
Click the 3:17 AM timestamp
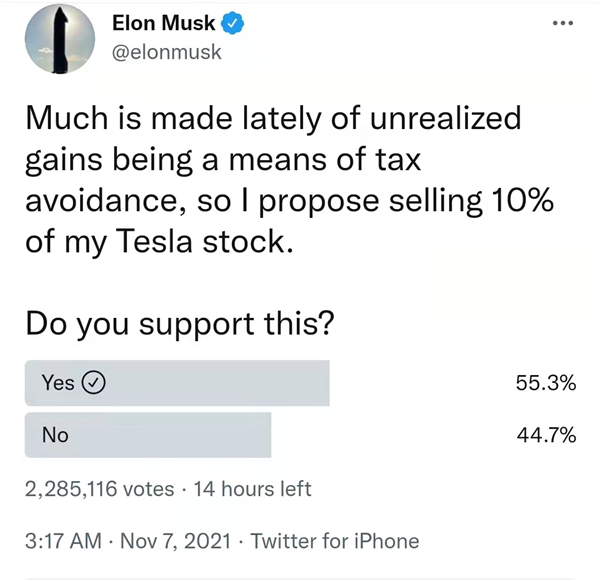pyautogui.click(x=64, y=541)
